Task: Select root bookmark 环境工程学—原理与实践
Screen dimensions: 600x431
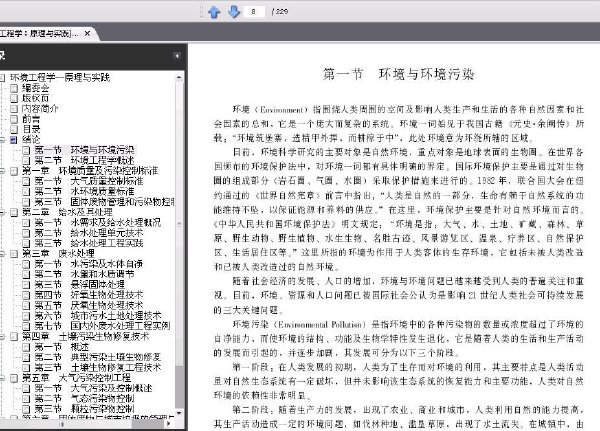Action: [x=60, y=78]
